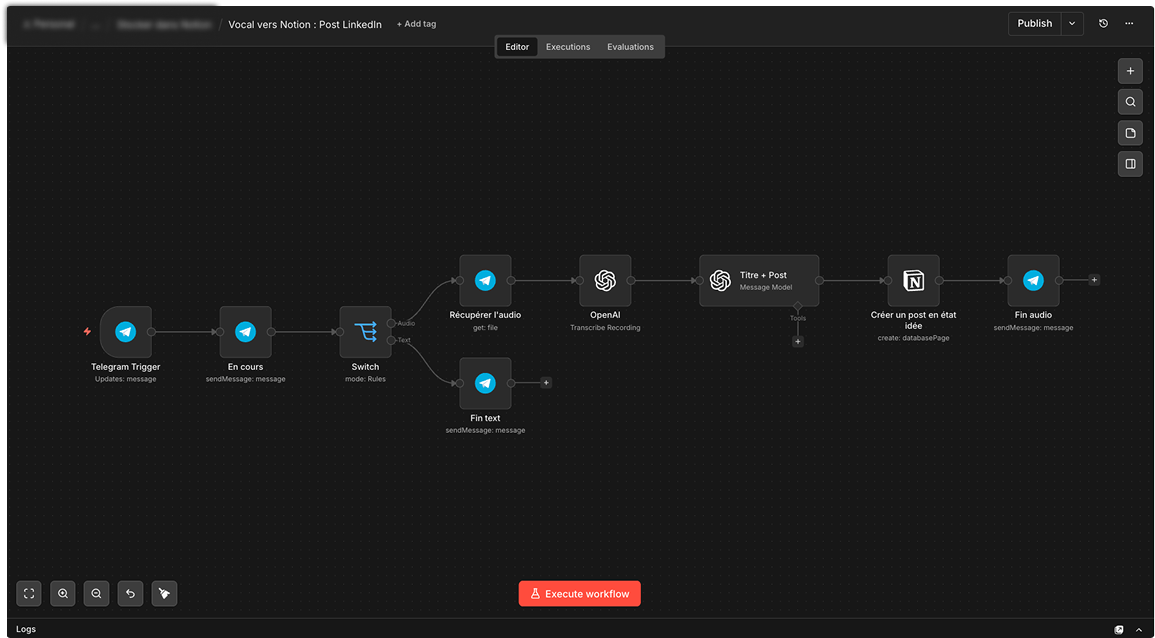The height and width of the screenshot is (638, 1155).
Task: Reset the canvas zoom level
Action: coord(130,593)
